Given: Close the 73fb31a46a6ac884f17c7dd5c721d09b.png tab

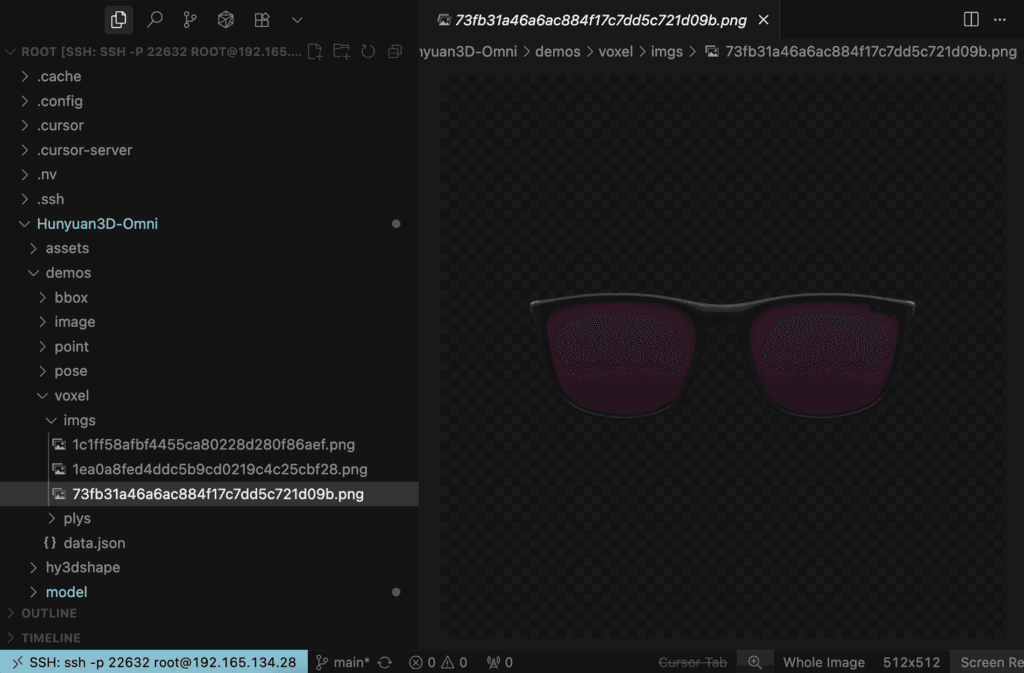Looking at the screenshot, I should [764, 20].
